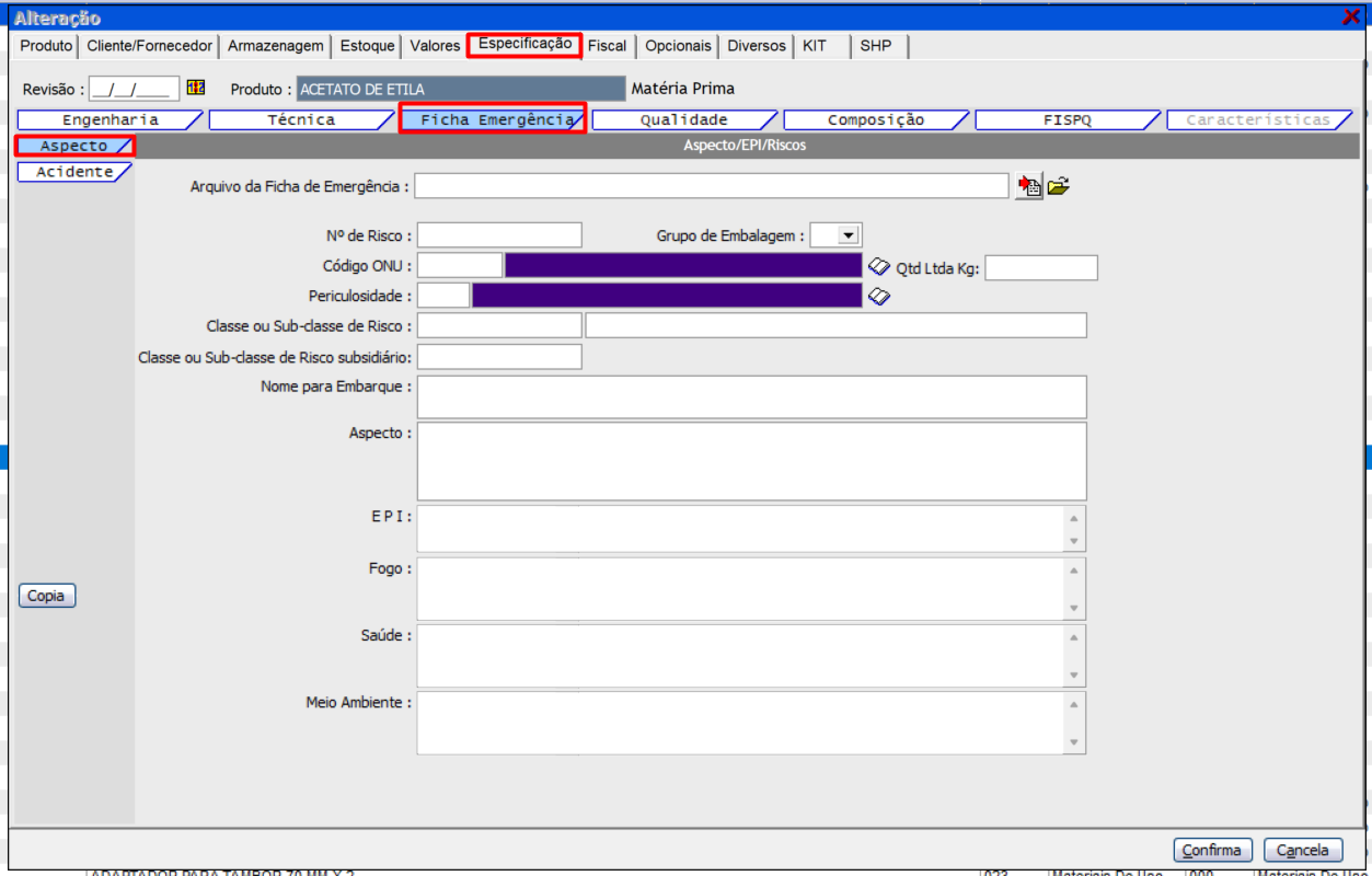Open the Acidente side tab
The height and width of the screenshot is (876, 1372).
(74, 172)
